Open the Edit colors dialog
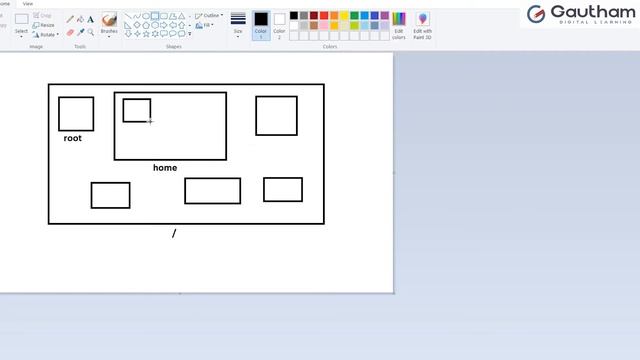This screenshot has height=360, width=640. (399, 26)
